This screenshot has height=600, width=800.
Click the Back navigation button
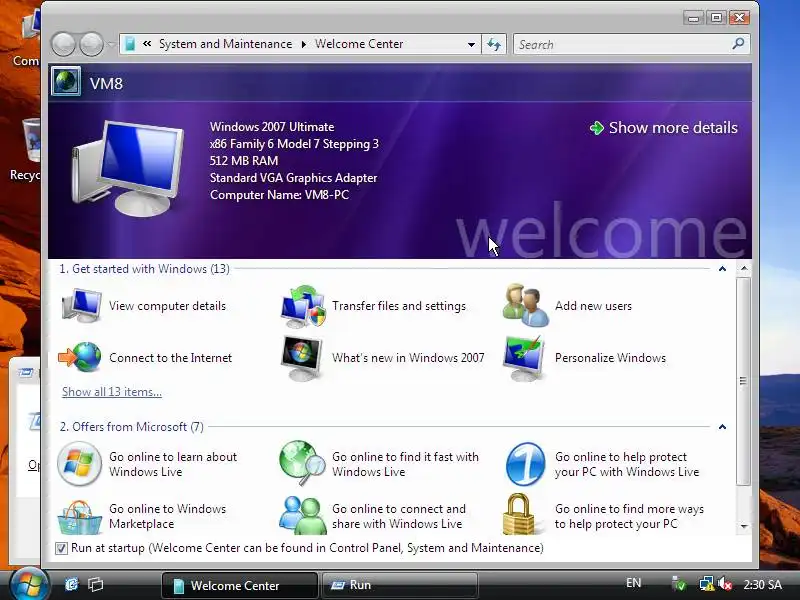(64, 44)
